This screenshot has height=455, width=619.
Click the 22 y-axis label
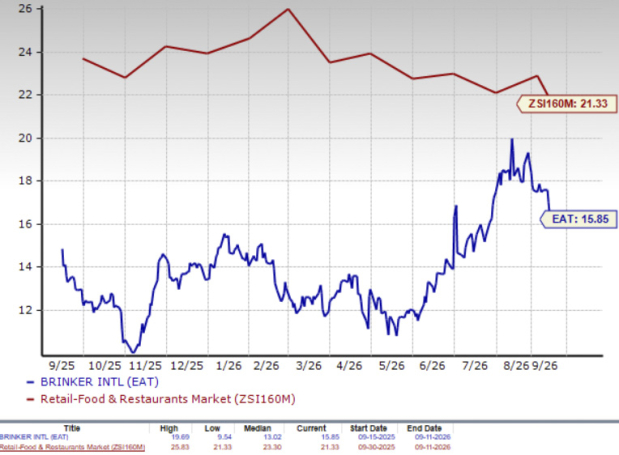25,95
